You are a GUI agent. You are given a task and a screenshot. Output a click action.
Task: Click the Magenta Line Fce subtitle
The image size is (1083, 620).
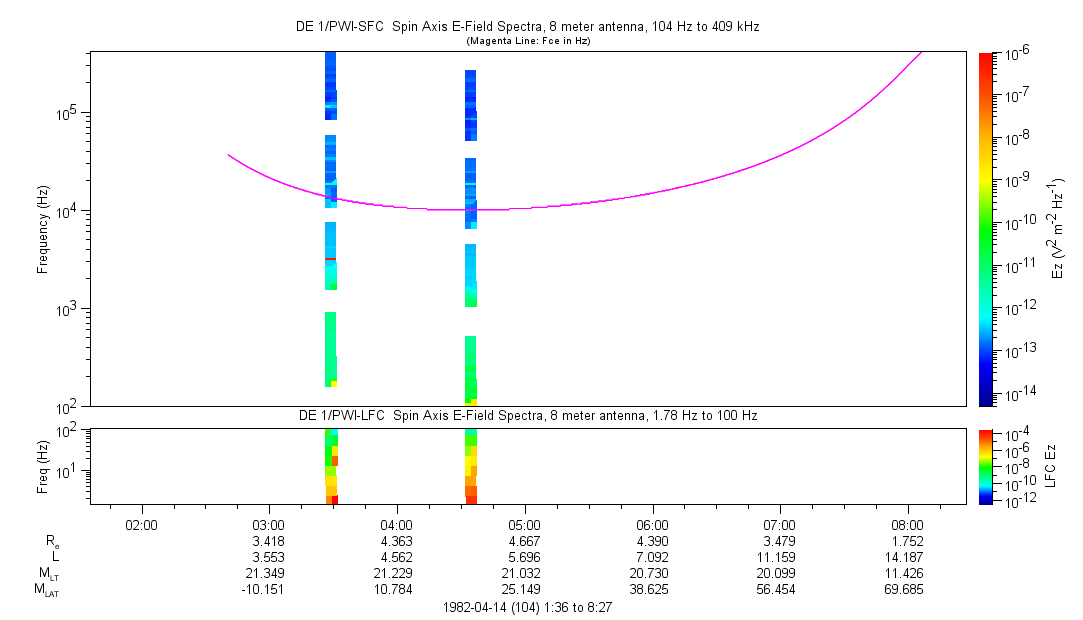(528, 41)
